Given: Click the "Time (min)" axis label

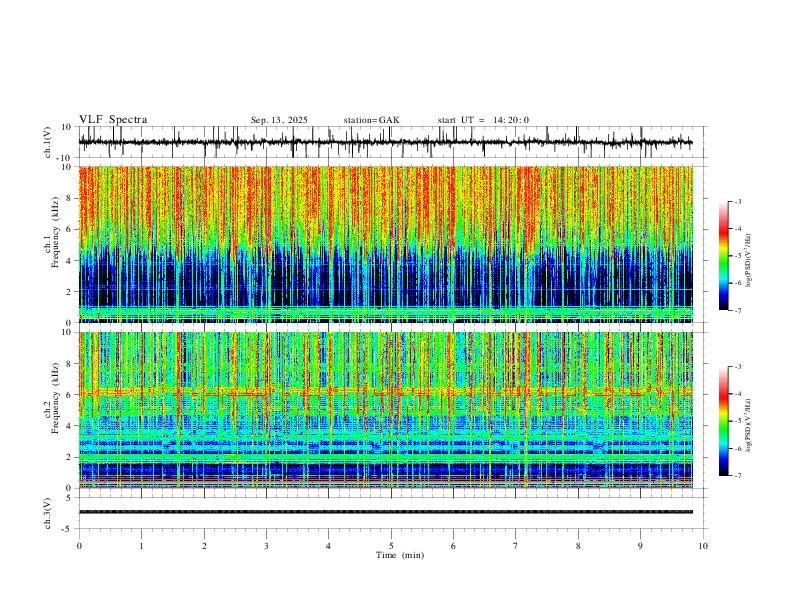Looking at the screenshot, I should point(400,555).
